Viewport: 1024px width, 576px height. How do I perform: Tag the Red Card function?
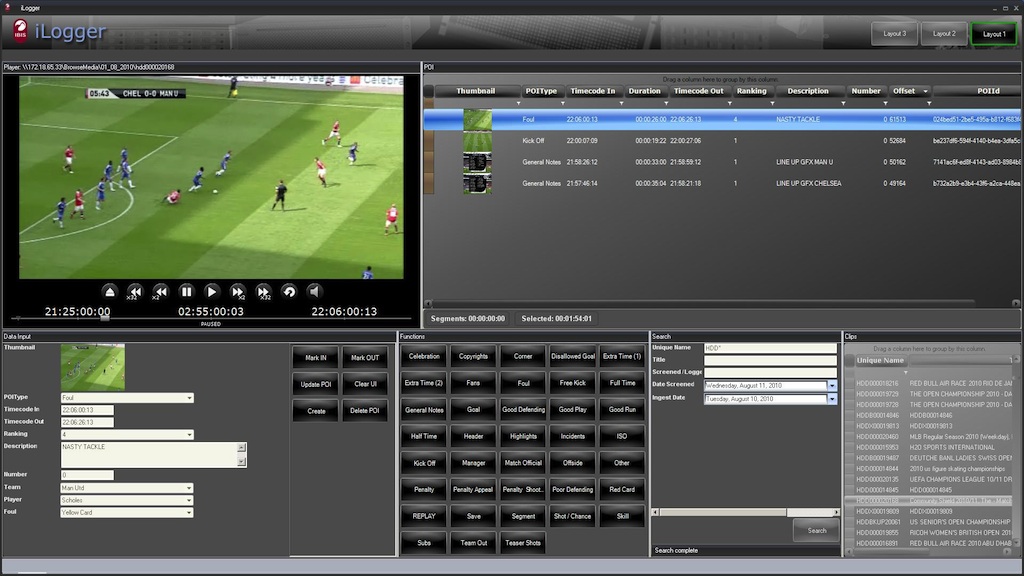click(622, 490)
